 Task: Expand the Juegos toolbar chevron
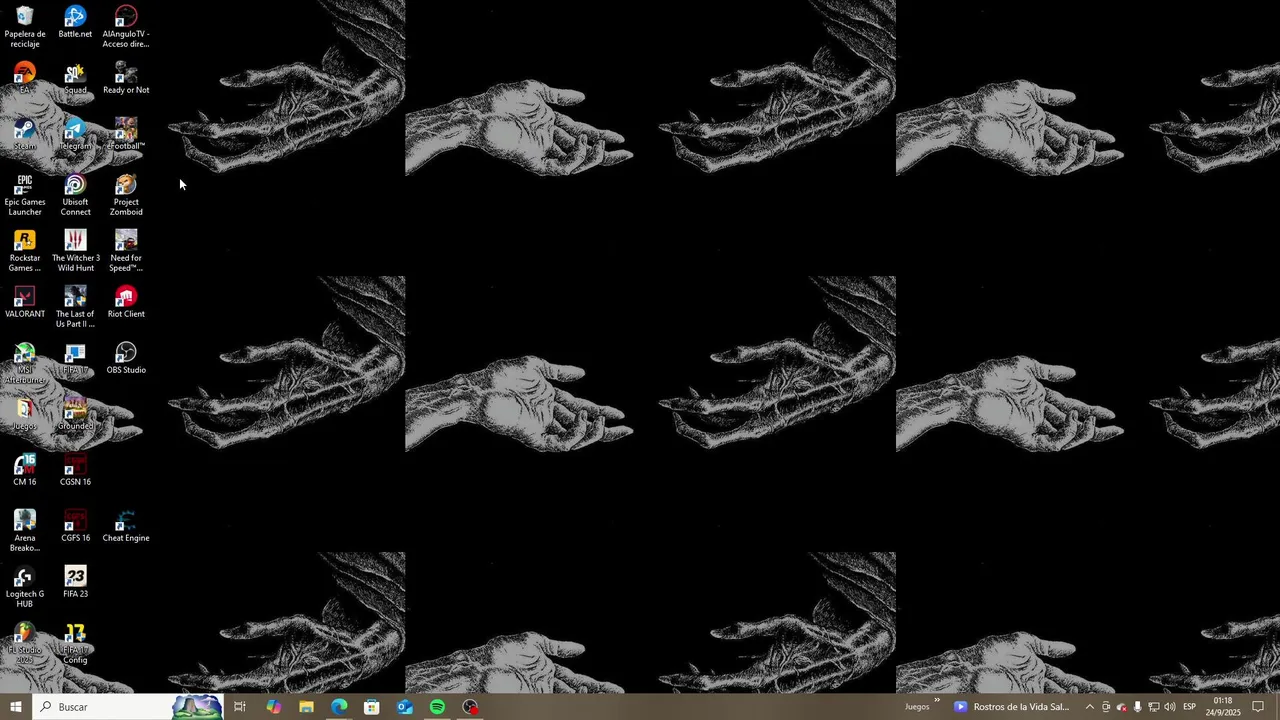[x=937, y=700]
